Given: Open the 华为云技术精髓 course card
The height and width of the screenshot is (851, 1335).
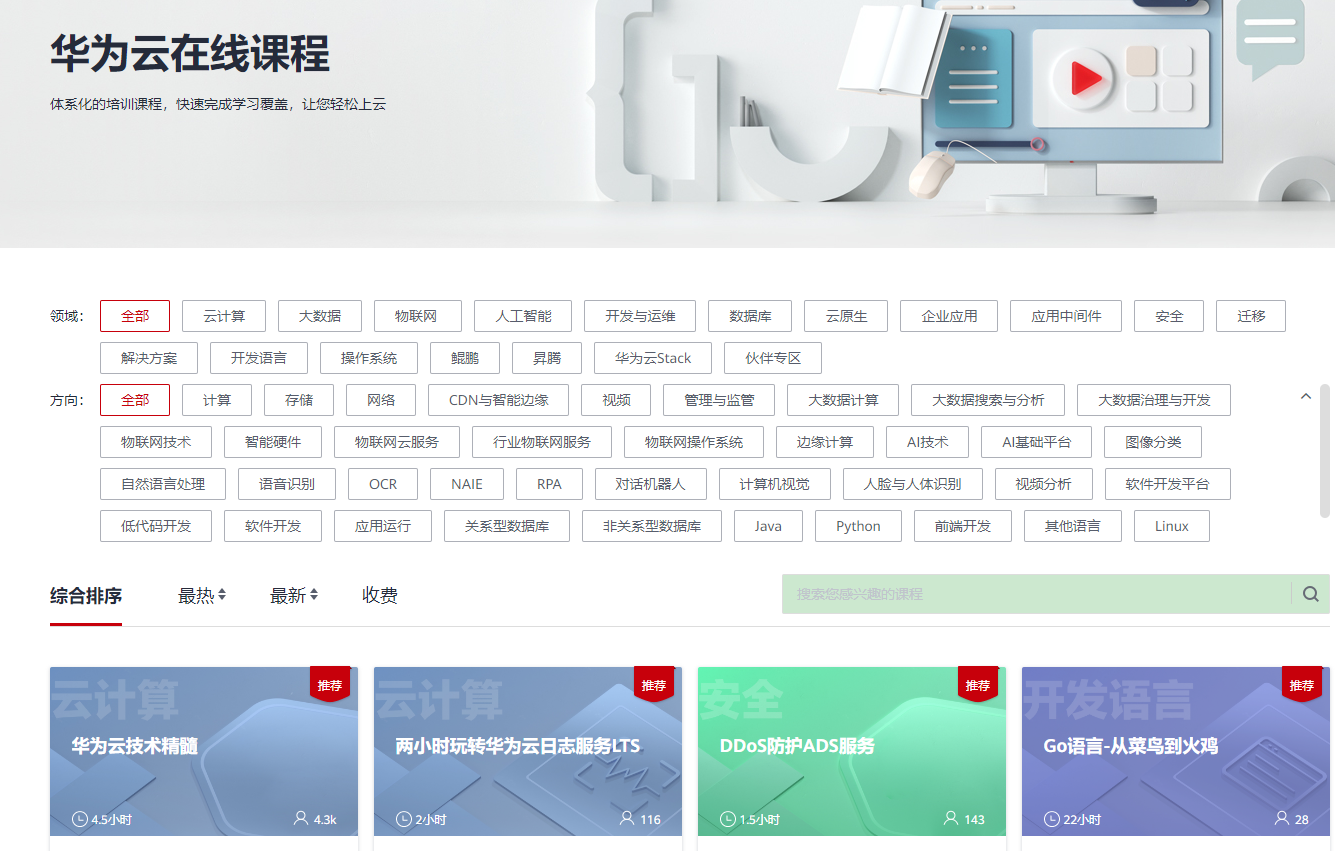Looking at the screenshot, I should 204,751.
